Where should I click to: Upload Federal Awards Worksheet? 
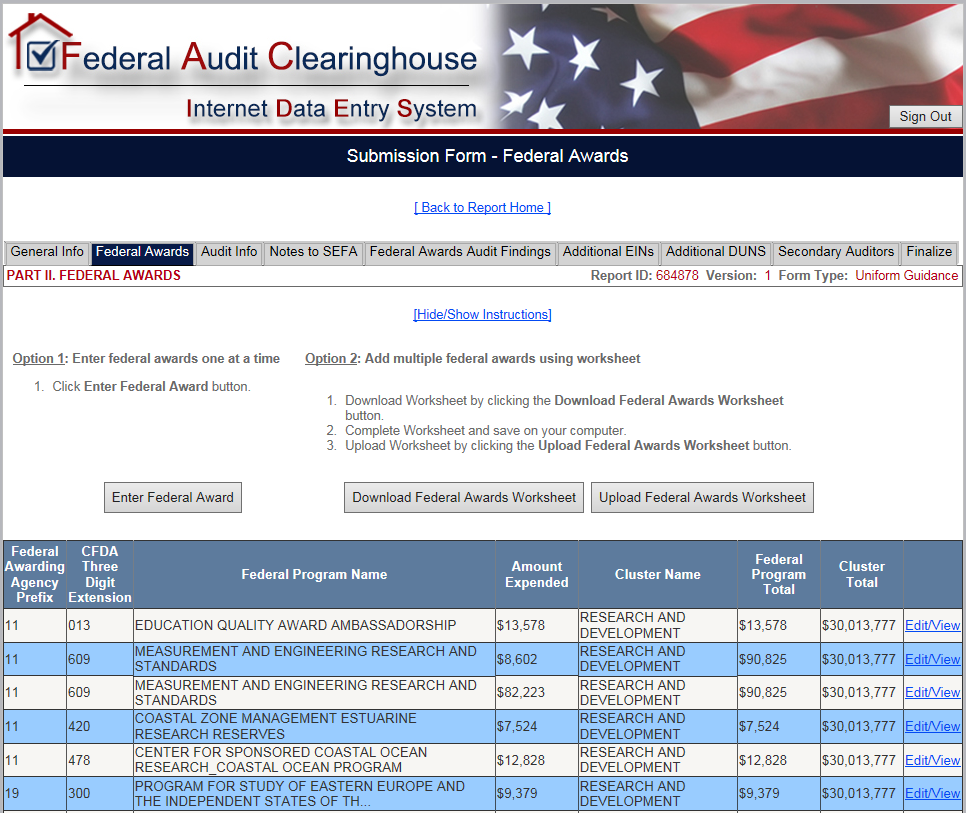tap(702, 498)
